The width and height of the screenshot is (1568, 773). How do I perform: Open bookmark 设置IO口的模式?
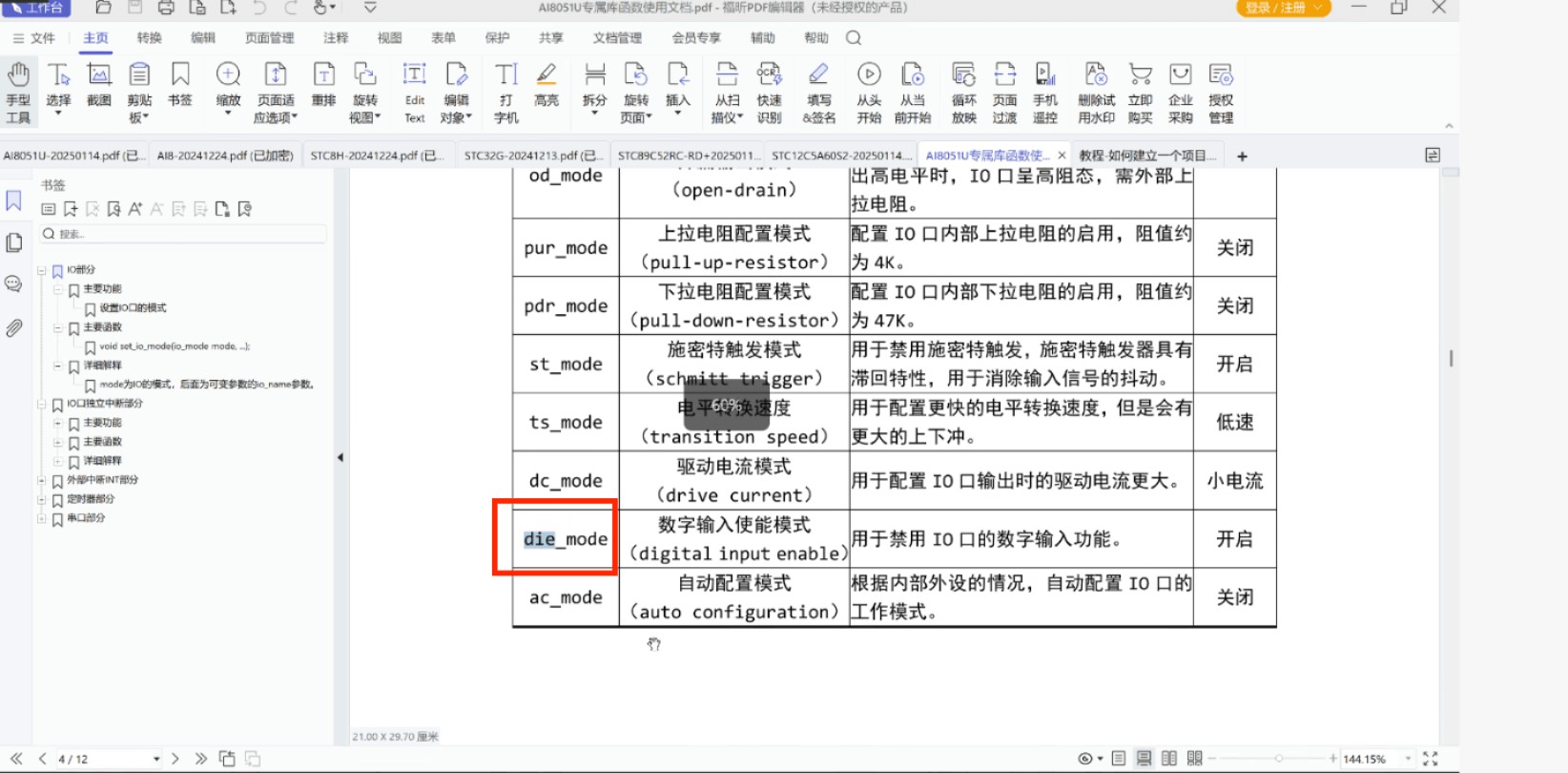133,308
